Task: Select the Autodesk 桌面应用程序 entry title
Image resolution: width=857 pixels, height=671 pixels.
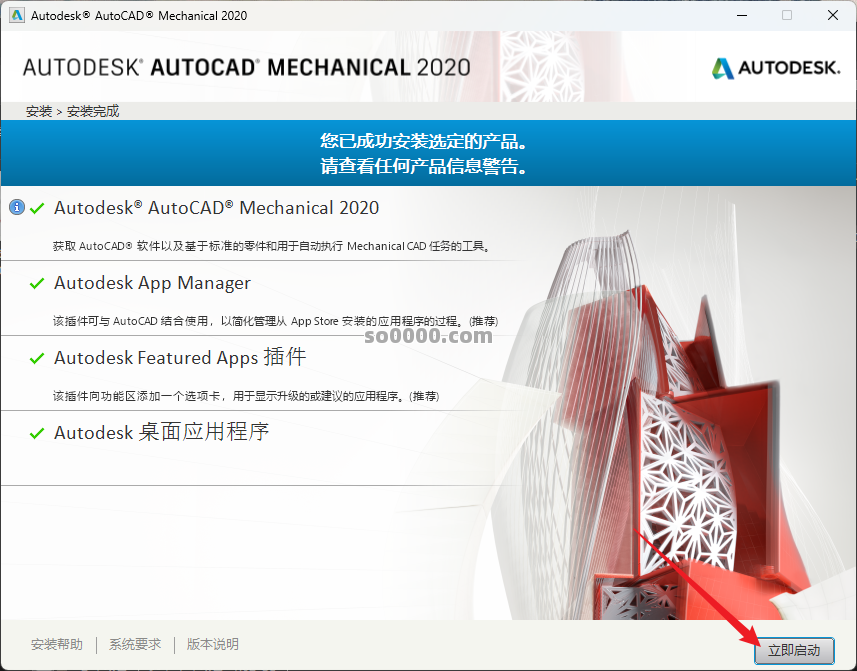Action: point(161,433)
